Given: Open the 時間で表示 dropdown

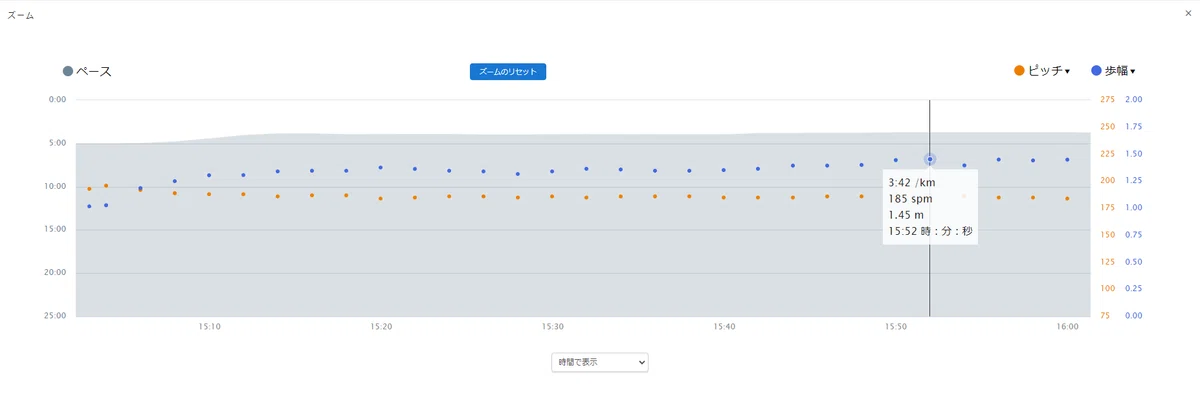Looking at the screenshot, I should 600,362.
